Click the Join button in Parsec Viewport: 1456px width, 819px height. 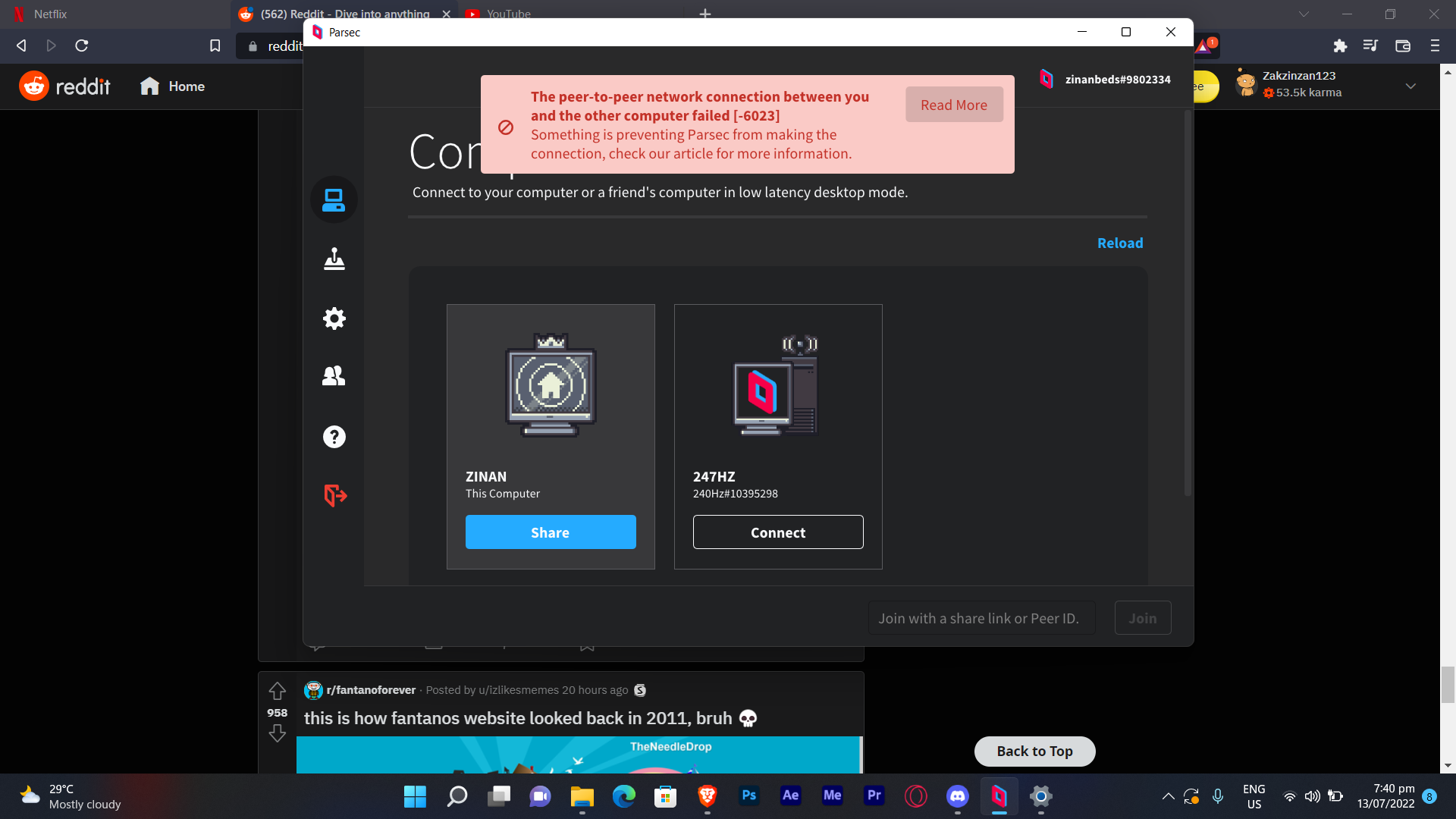[x=1143, y=618]
